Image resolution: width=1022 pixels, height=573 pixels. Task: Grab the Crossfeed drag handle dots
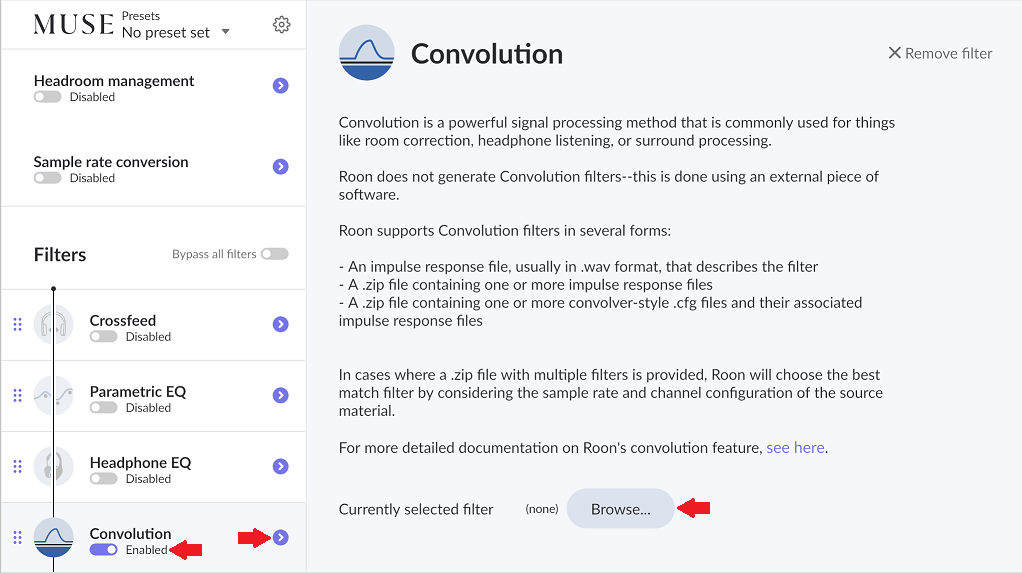tap(17, 325)
